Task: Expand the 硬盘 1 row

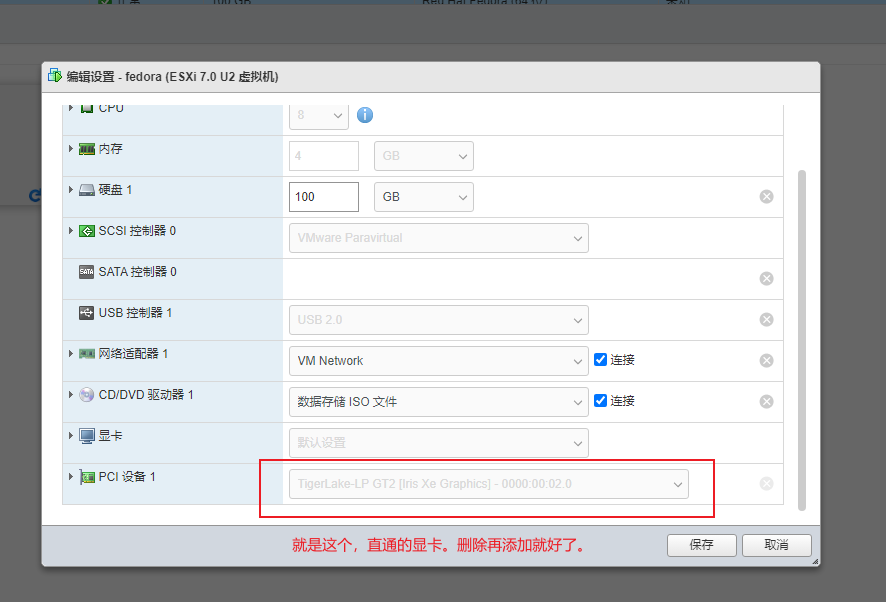Action: 71,189
